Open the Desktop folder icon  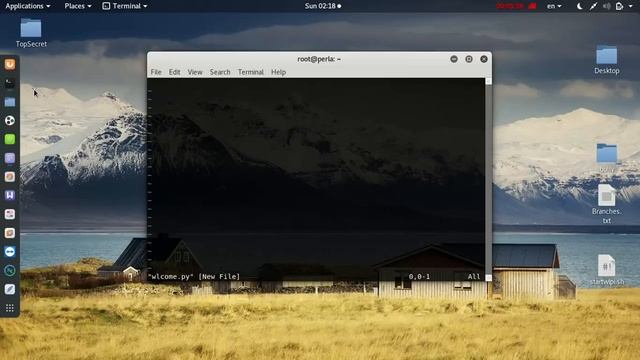click(607, 60)
